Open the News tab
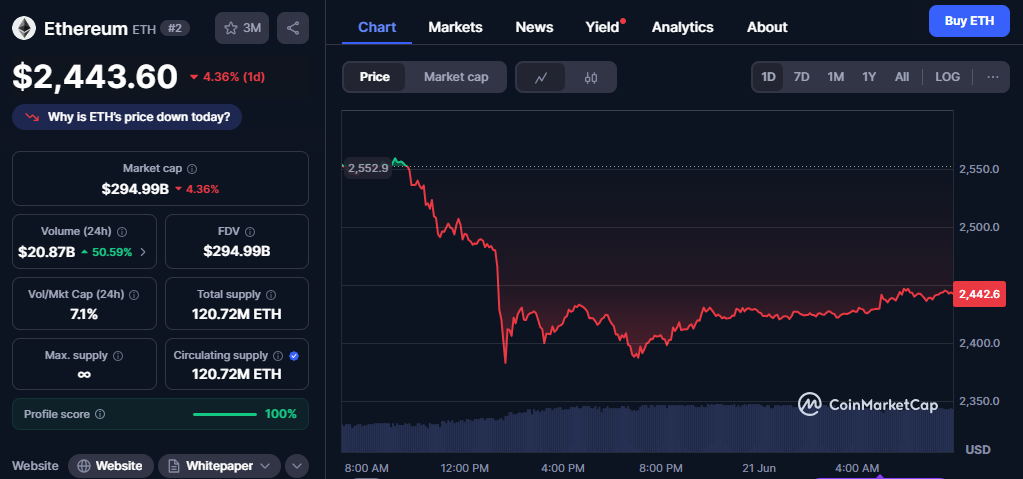This screenshot has width=1023, height=479. click(x=534, y=27)
